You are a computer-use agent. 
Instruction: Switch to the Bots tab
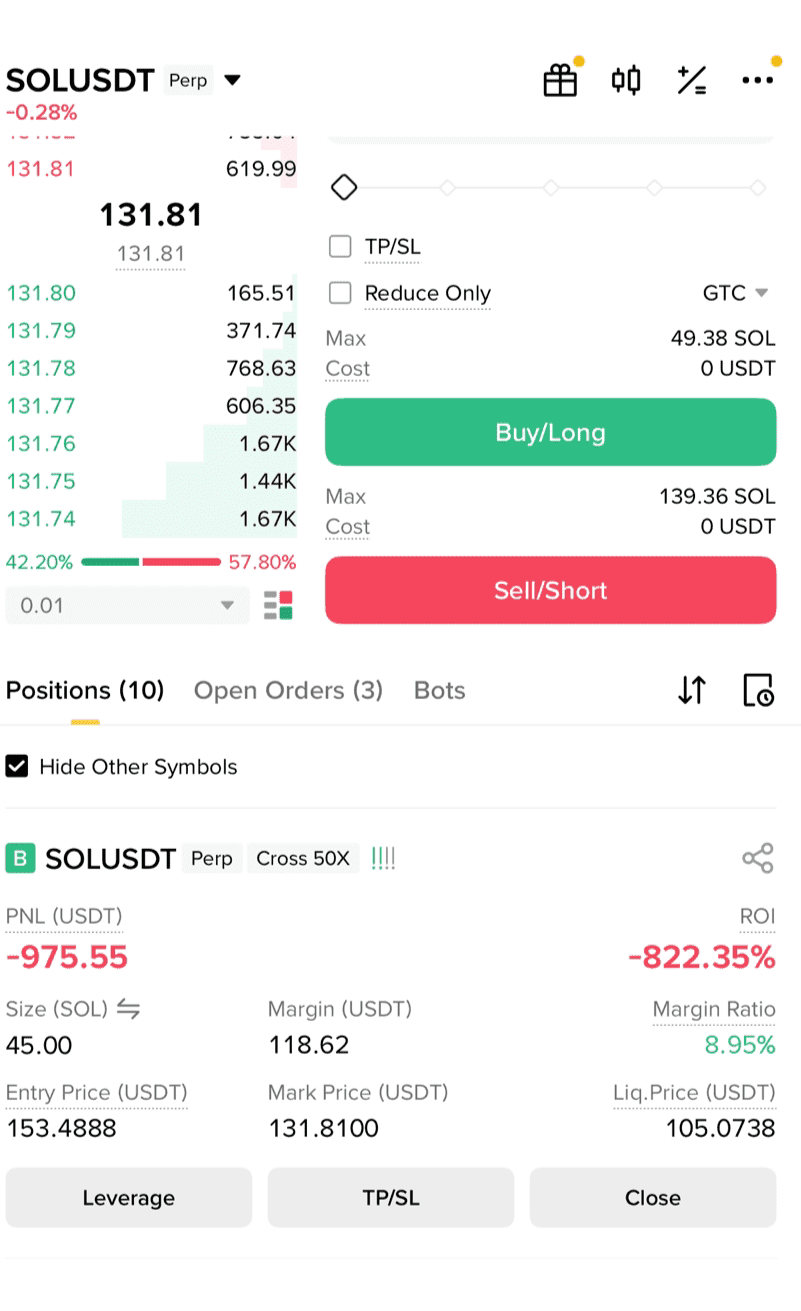pyautogui.click(x=439, y=690)
